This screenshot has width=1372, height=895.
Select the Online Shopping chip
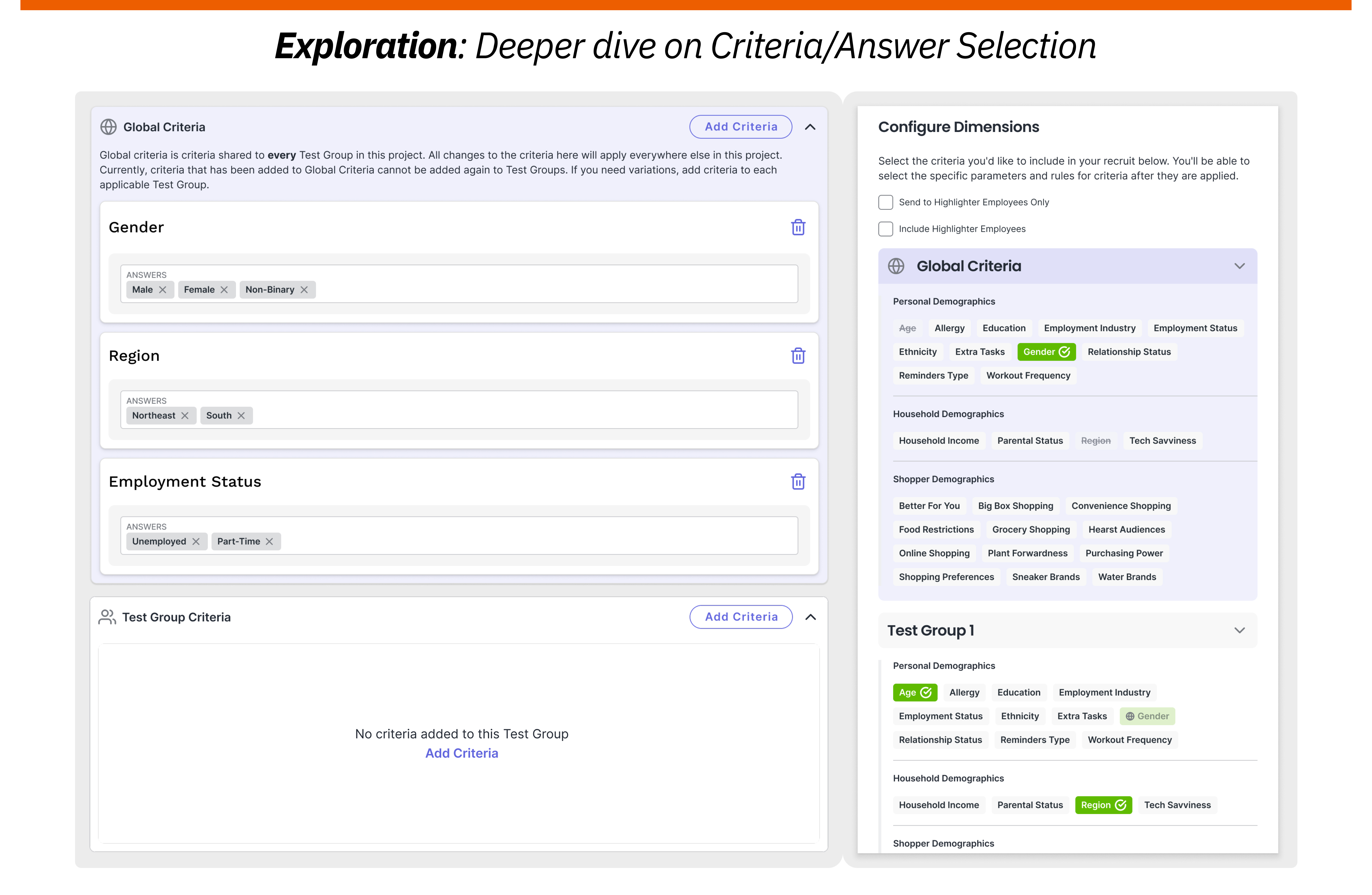point(934,553)
